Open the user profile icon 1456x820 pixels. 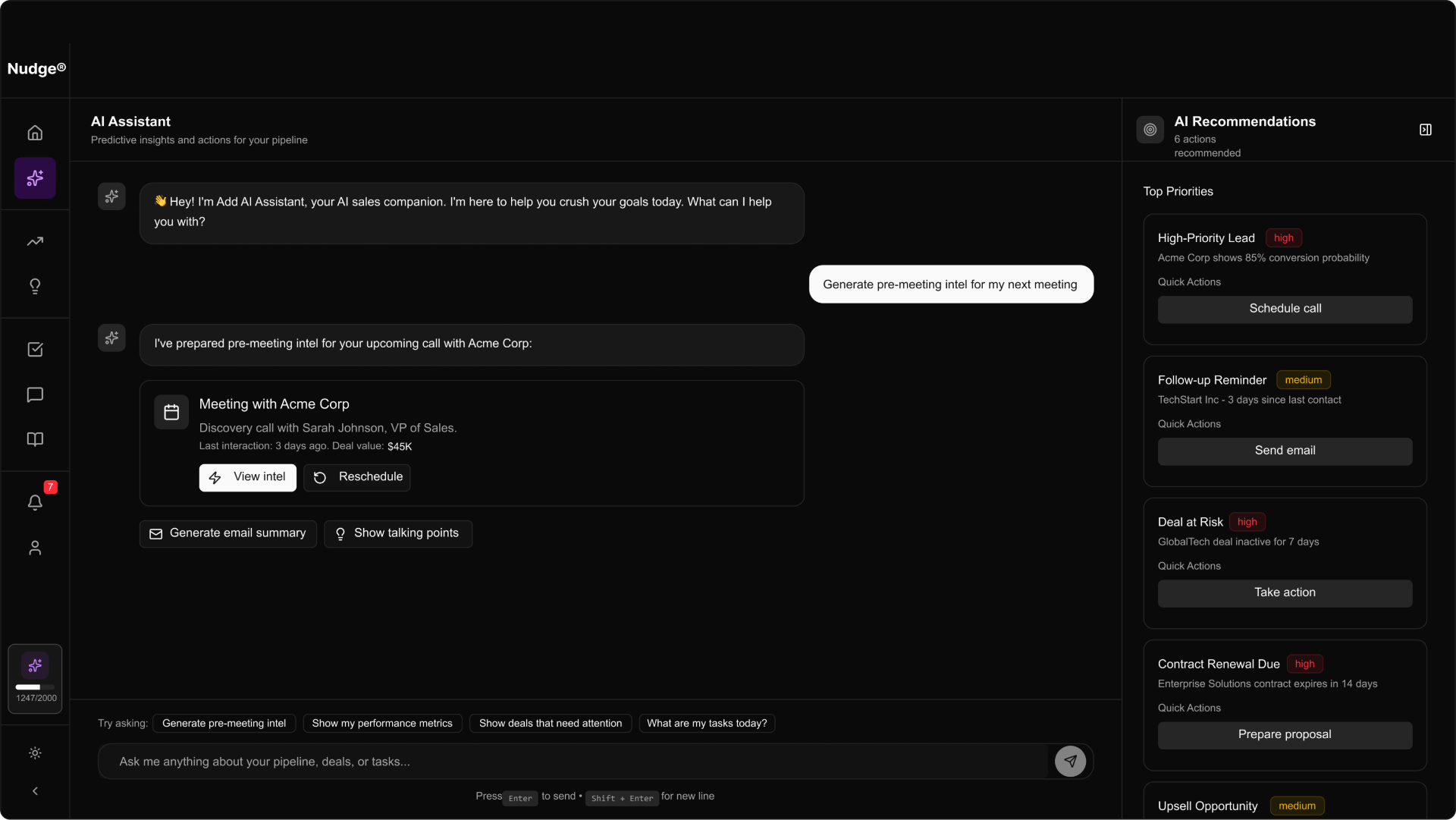point(35,548)
